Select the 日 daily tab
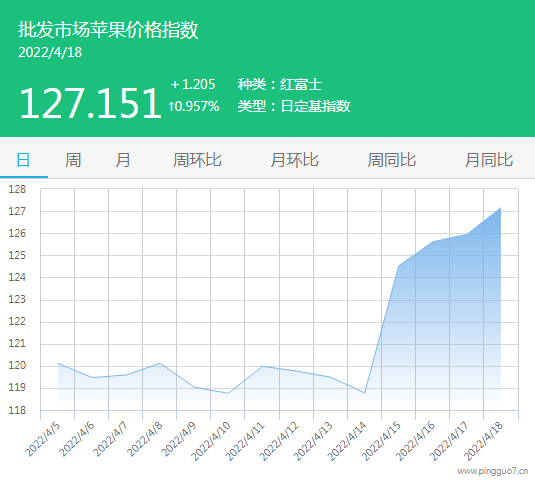Image resolution: width=535 pixels, height=481 pixels. click(24, 160)
